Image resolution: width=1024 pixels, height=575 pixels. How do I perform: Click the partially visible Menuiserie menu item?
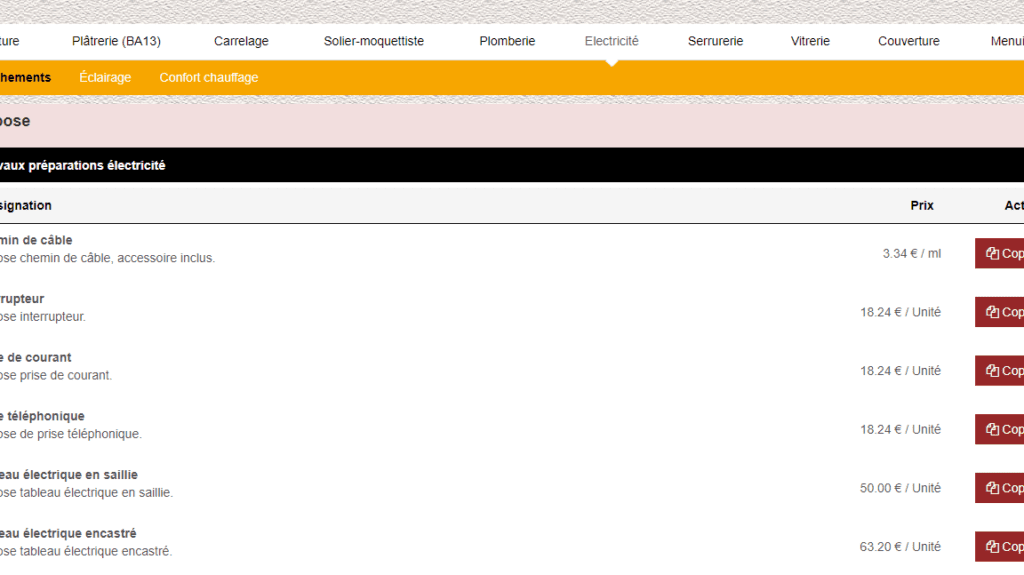[x=1006, y=41]
